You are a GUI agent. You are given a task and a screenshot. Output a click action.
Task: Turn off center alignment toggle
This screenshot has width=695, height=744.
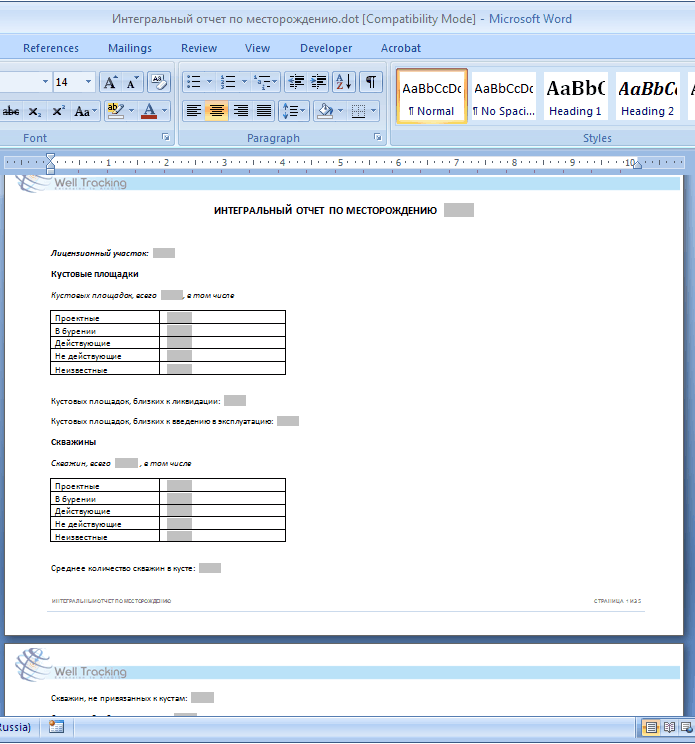[217, 111]
